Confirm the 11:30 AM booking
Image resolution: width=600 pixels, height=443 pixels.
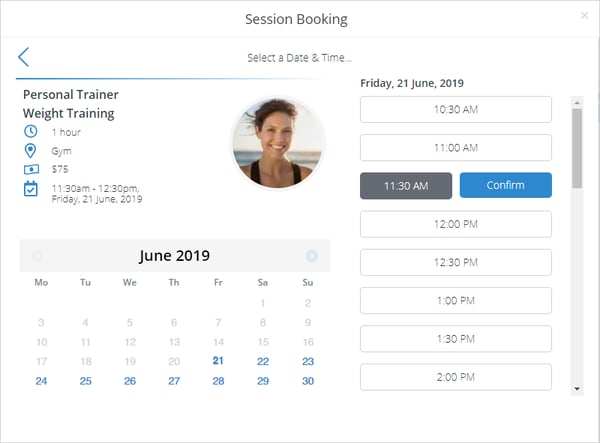click(x=505, y=186)
